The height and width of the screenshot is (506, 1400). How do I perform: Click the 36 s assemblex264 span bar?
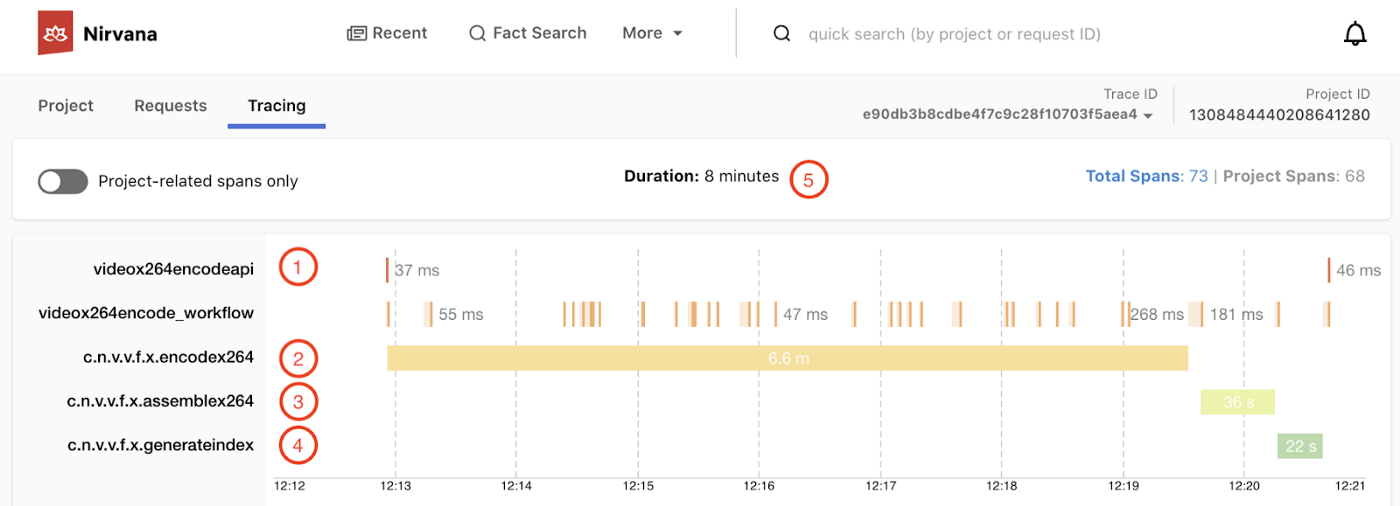(1238, 402)
